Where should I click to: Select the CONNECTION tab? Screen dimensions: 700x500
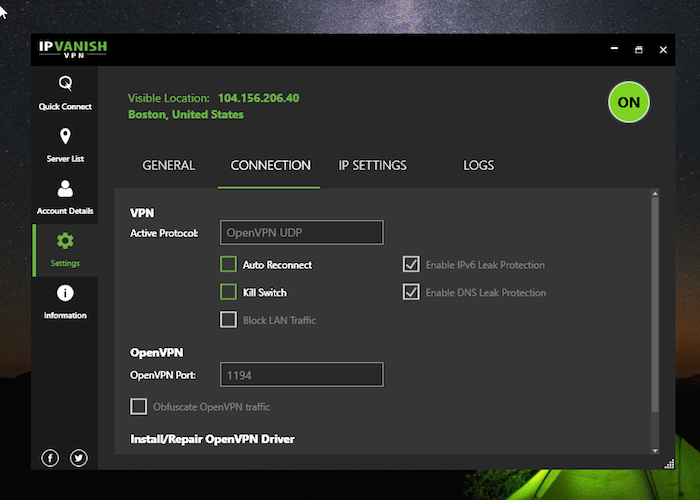tap(270, 166)
